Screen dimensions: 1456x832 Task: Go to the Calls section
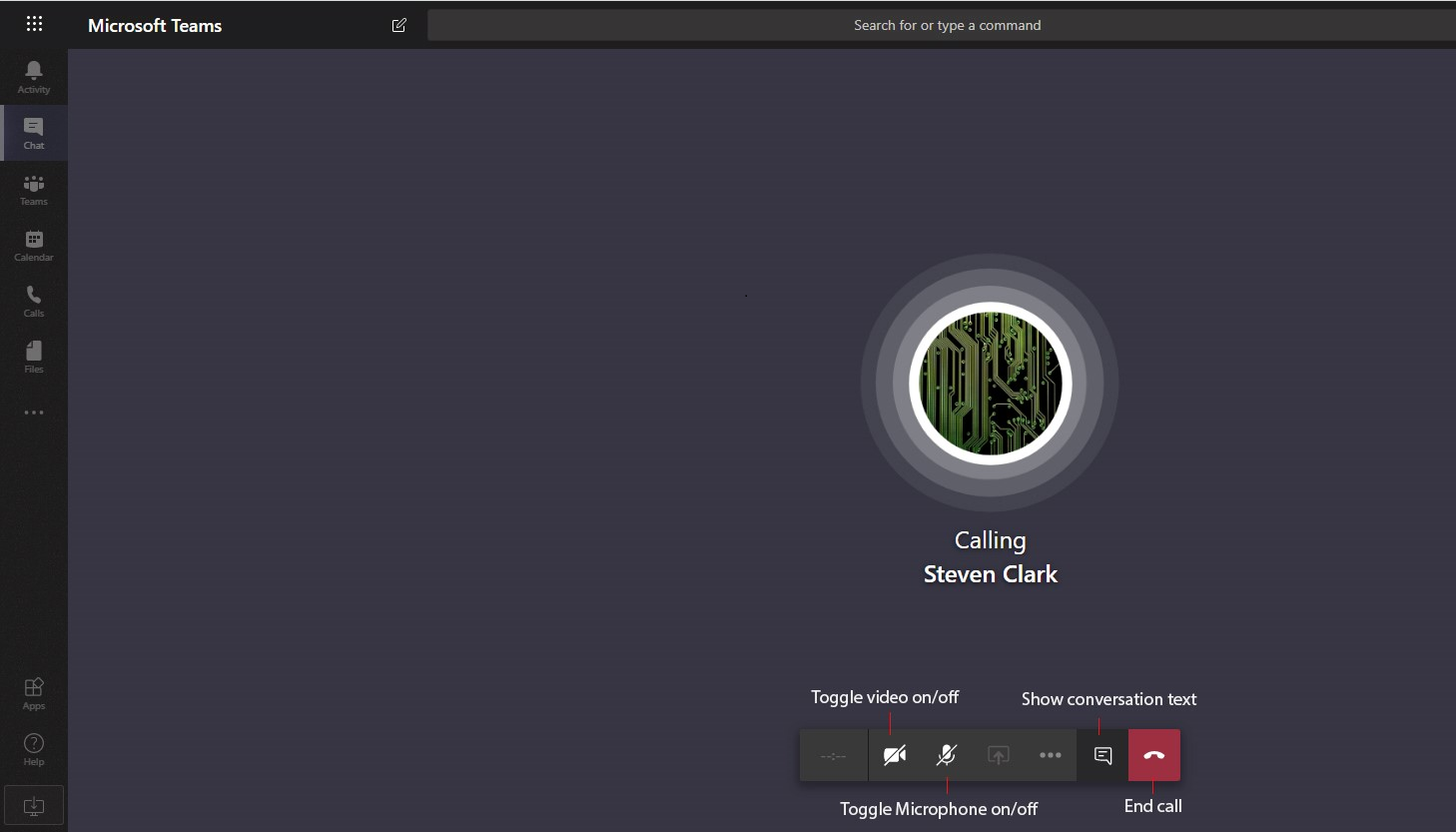pos(34,301)
